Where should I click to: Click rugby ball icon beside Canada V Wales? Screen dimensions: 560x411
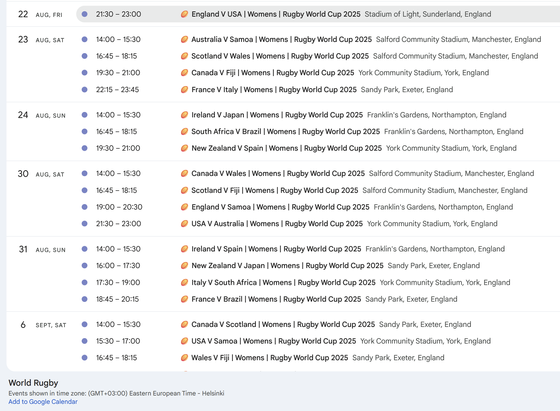pos(184,174)
